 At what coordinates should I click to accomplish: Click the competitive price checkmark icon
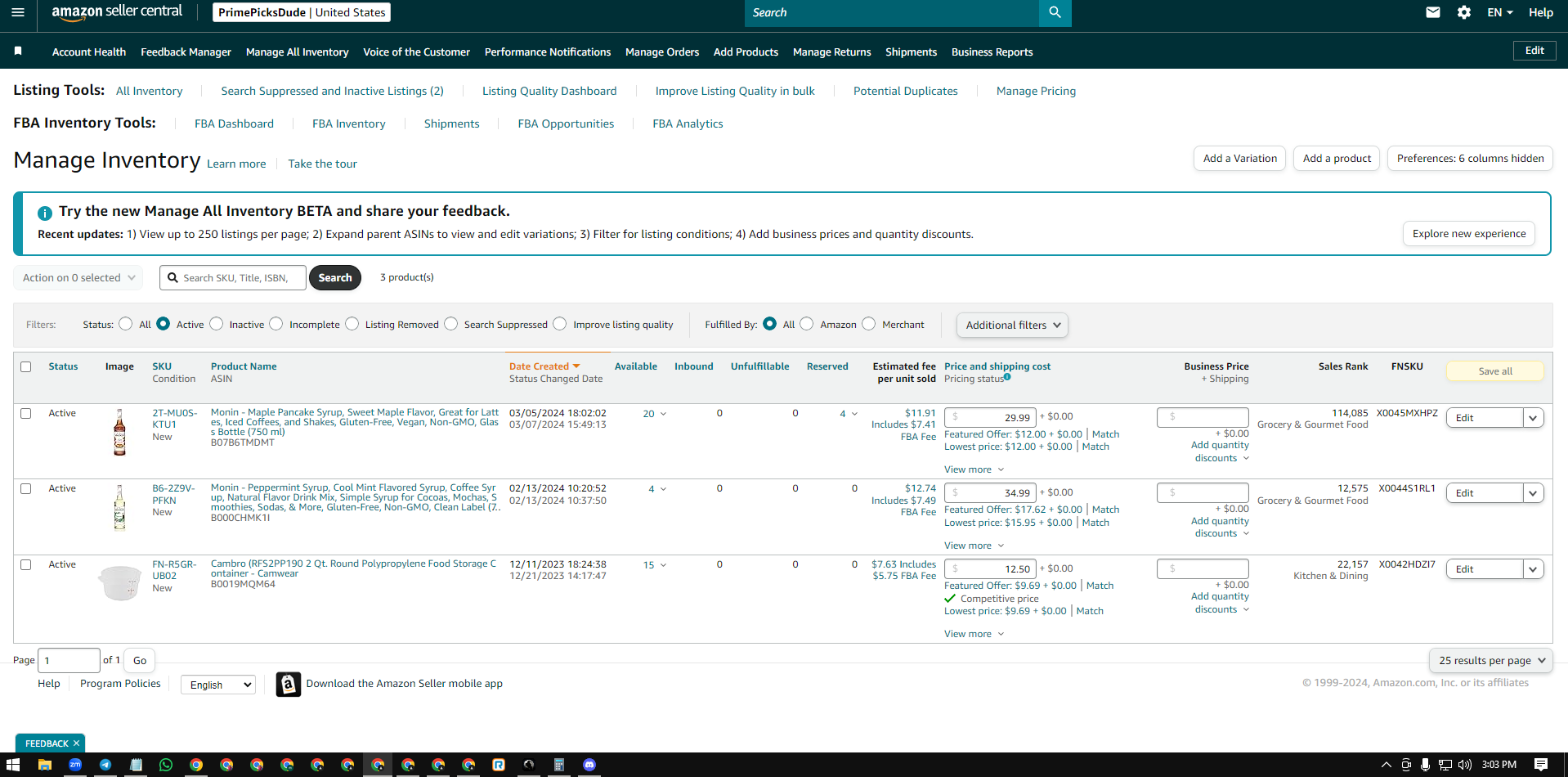coord(950,598)
